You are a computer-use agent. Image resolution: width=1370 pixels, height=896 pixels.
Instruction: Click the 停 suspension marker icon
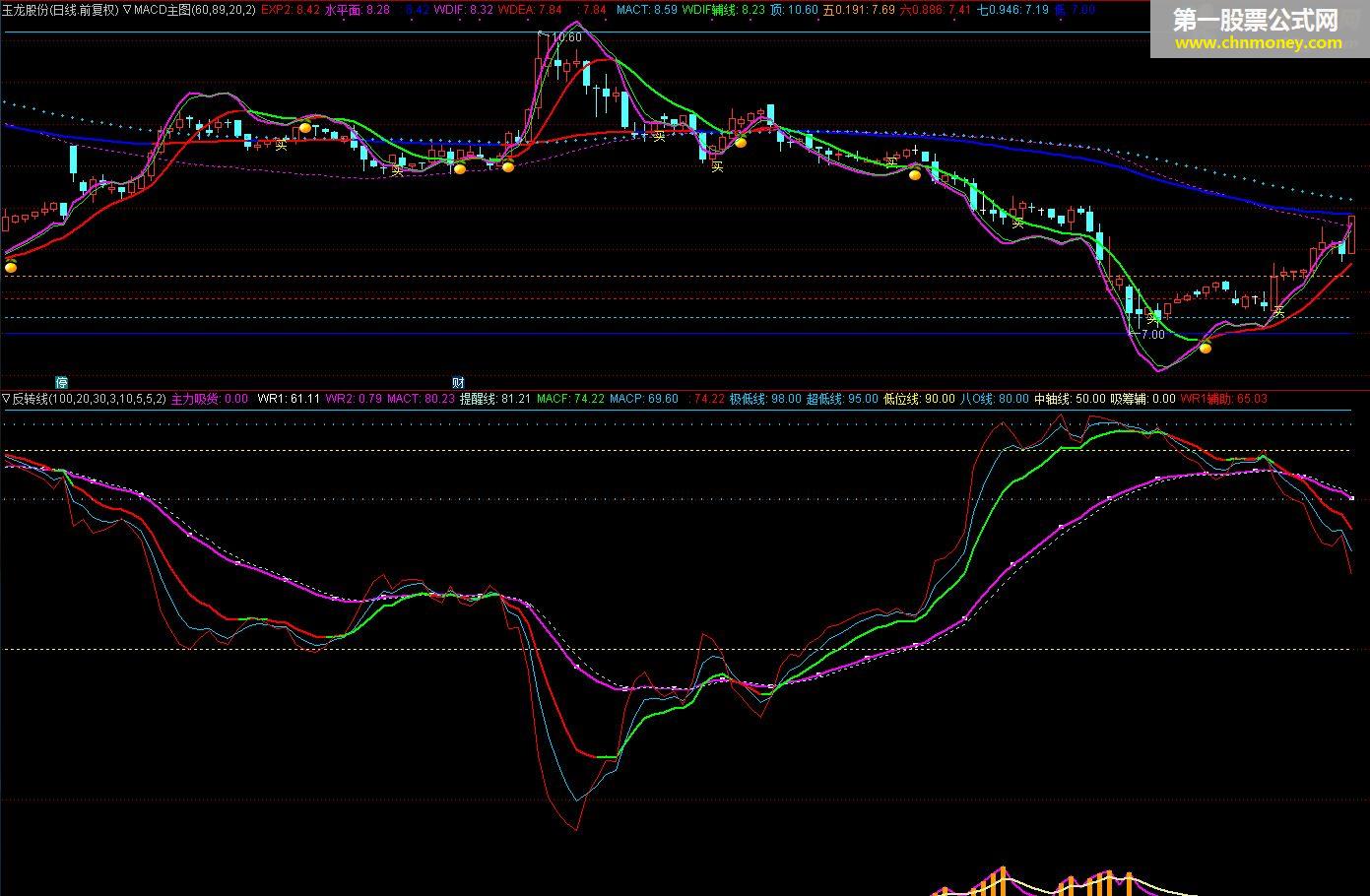[62, 382]
